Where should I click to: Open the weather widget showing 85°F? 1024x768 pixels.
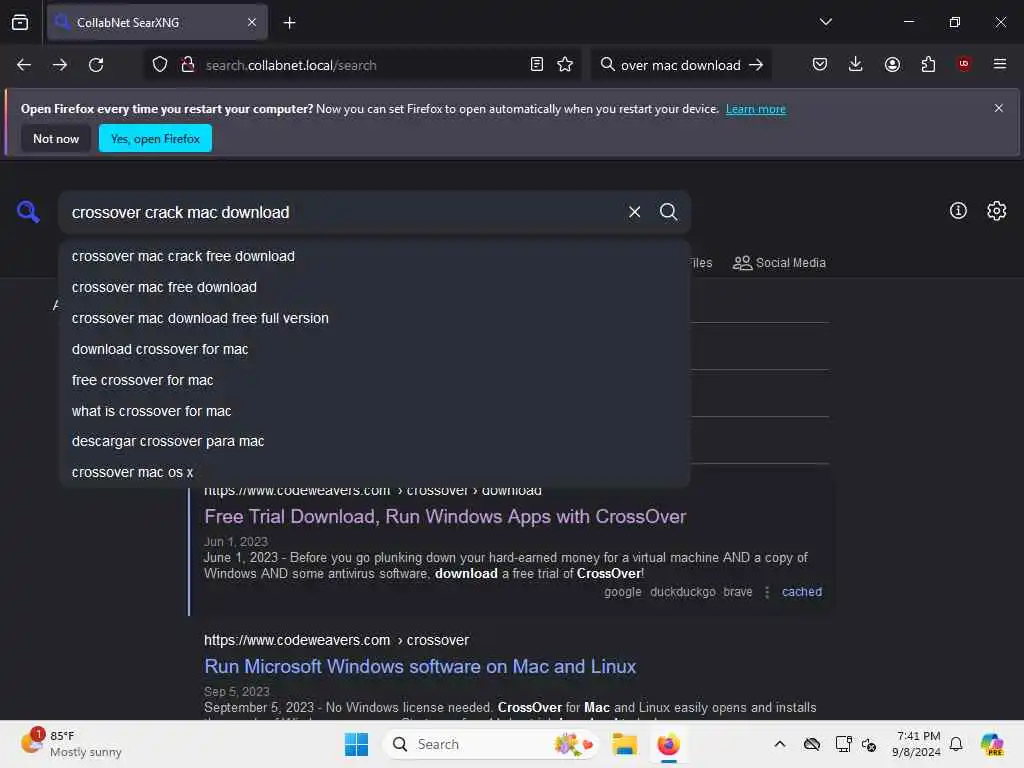pos(71,743)
